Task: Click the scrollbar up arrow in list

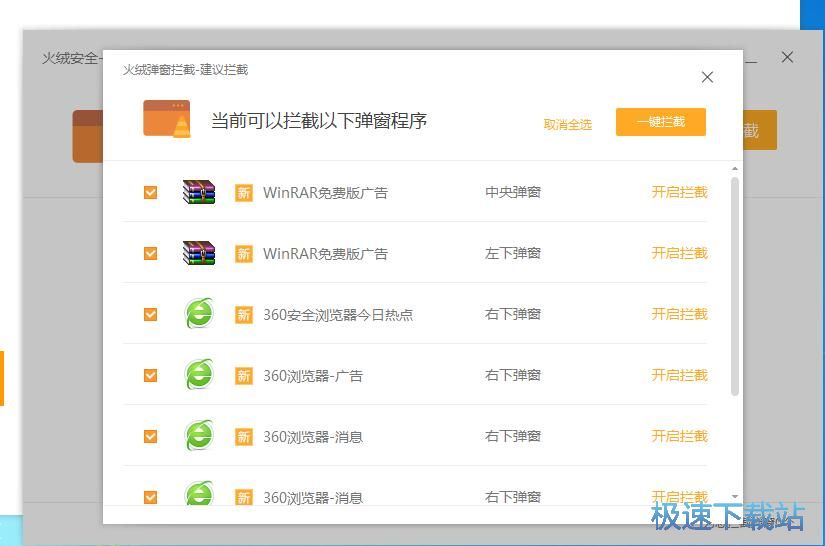Action: 735,169
